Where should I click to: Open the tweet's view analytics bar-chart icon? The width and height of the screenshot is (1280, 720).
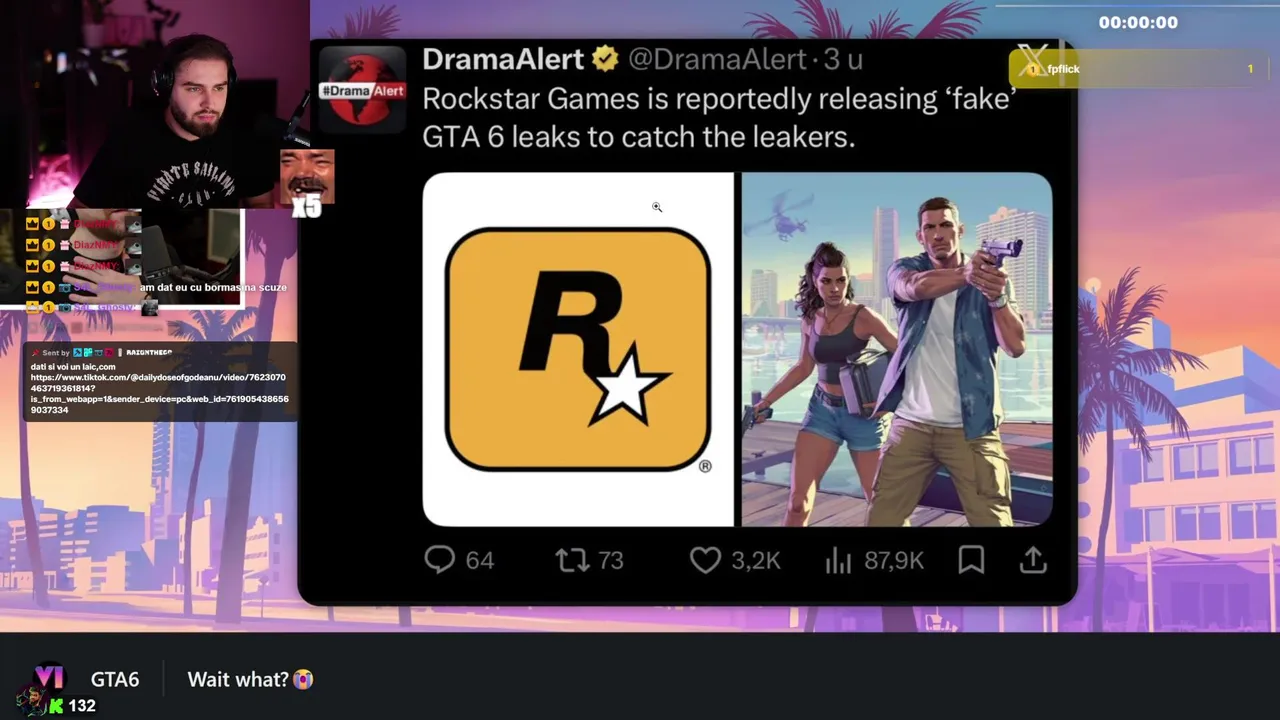point(837,561)
